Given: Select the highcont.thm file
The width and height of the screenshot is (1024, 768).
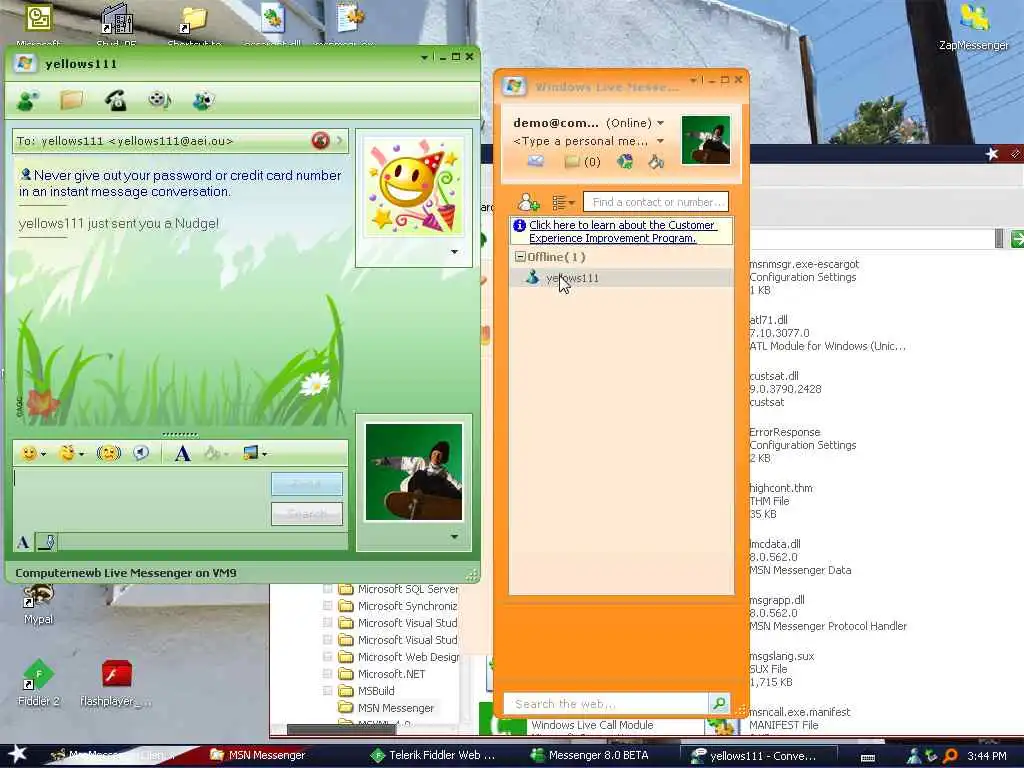Looking at the screenshot, I should (781, 501).
